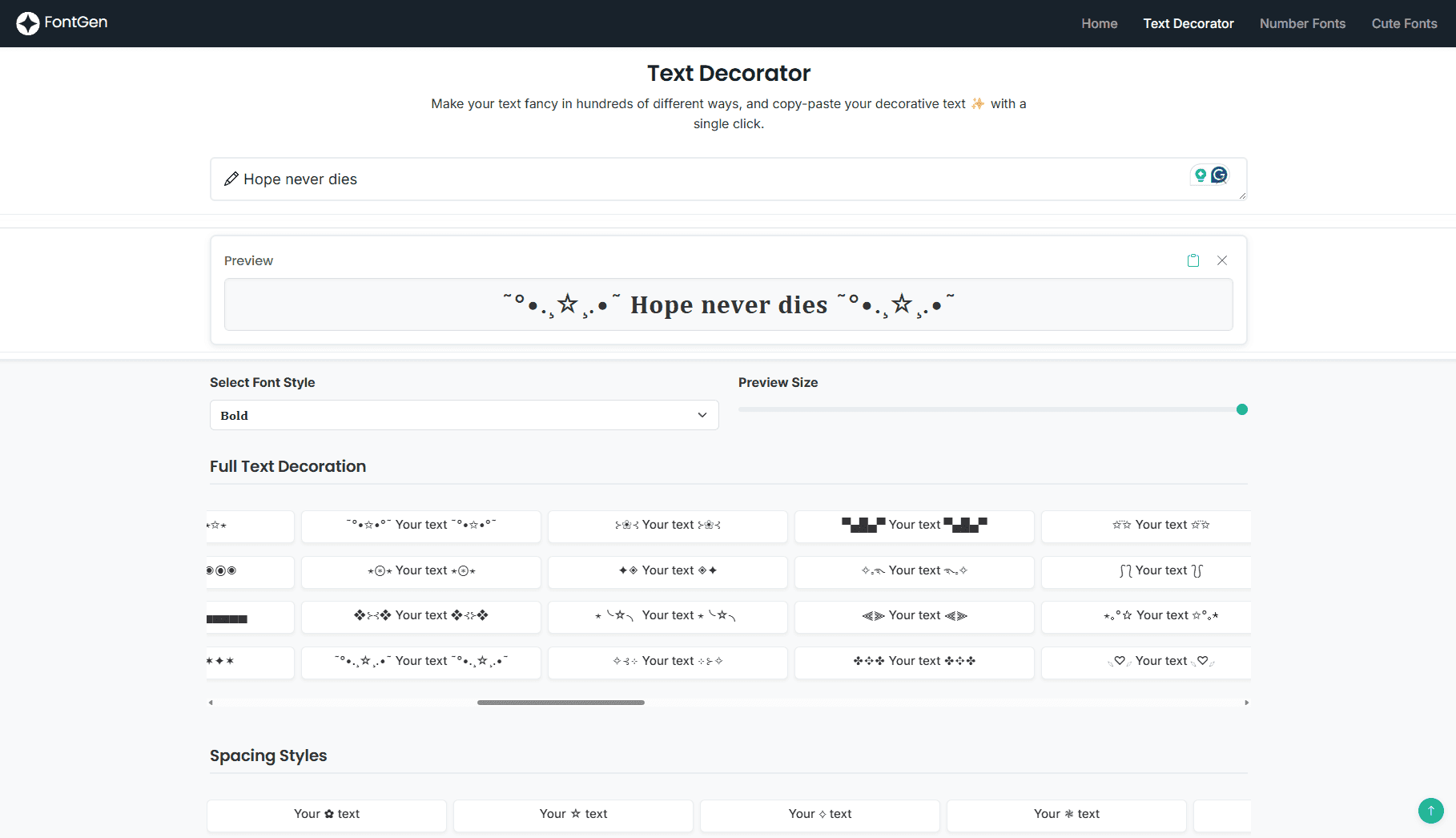Copy preview text with clipboard icon
Image resolution: width=1456 pixels, height=838 pixels.
click(1193, 260)
